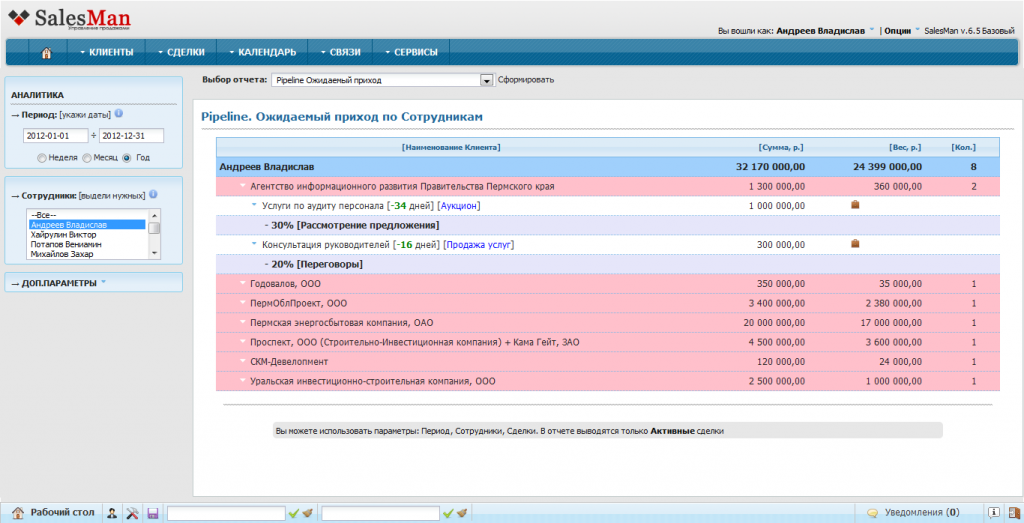This screenshot has width=1024, height=523.
Task: Expand Уральская инвестиционно-строительная компания row
Action: coord(244,380)
